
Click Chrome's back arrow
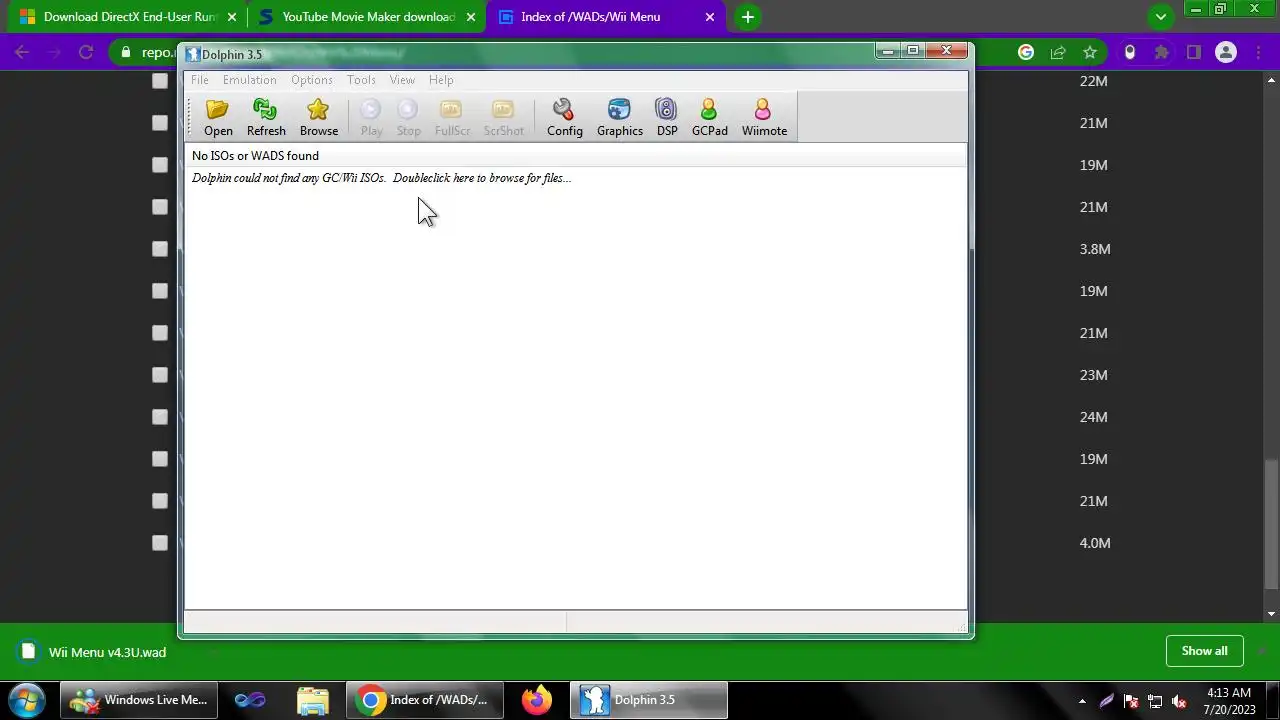click(x=22, y=52)
